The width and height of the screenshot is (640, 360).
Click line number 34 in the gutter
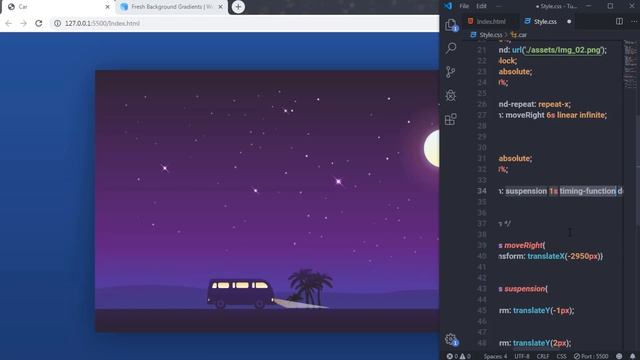(482, 191)
